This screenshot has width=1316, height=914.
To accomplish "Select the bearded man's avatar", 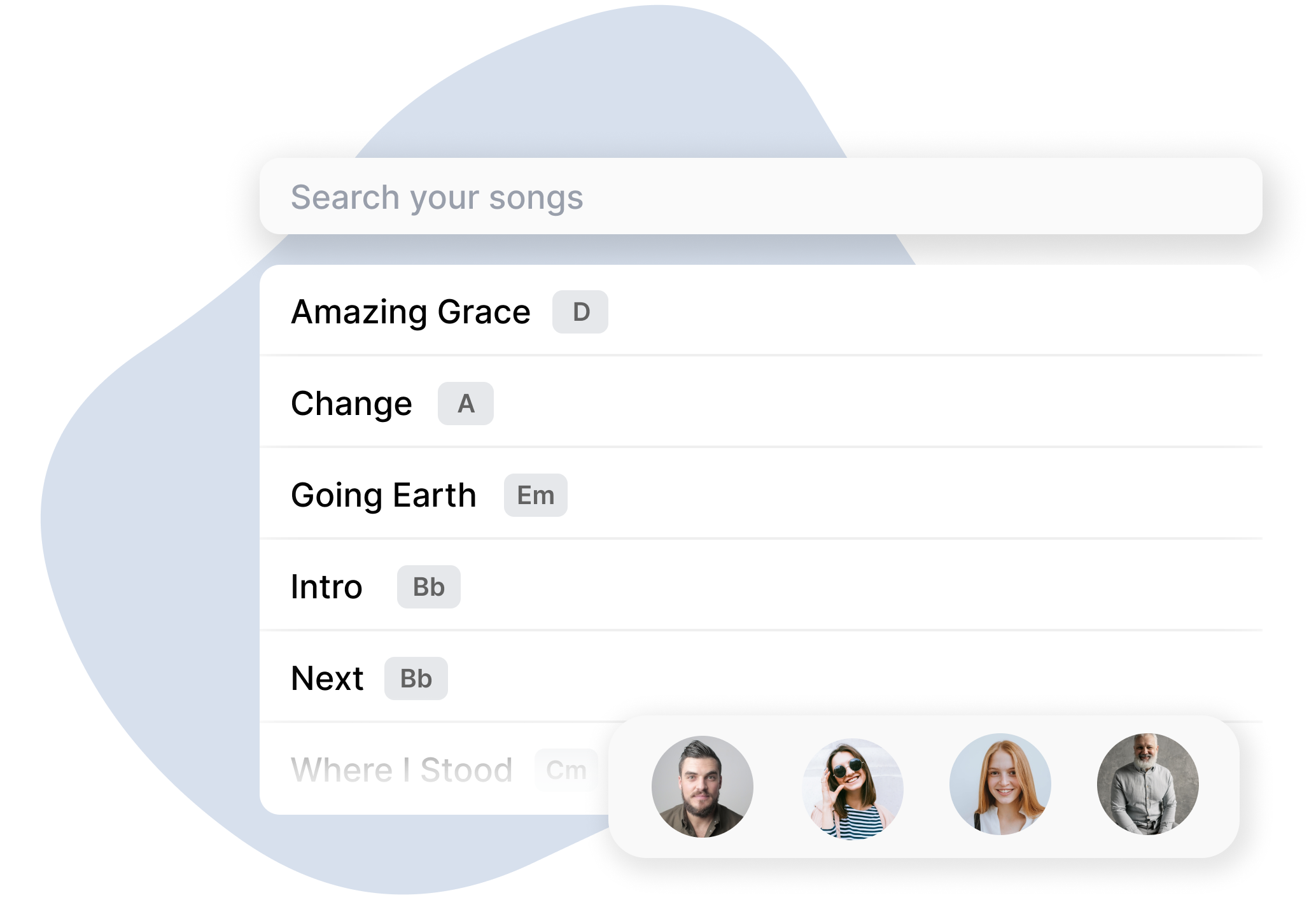I will 704,787.
